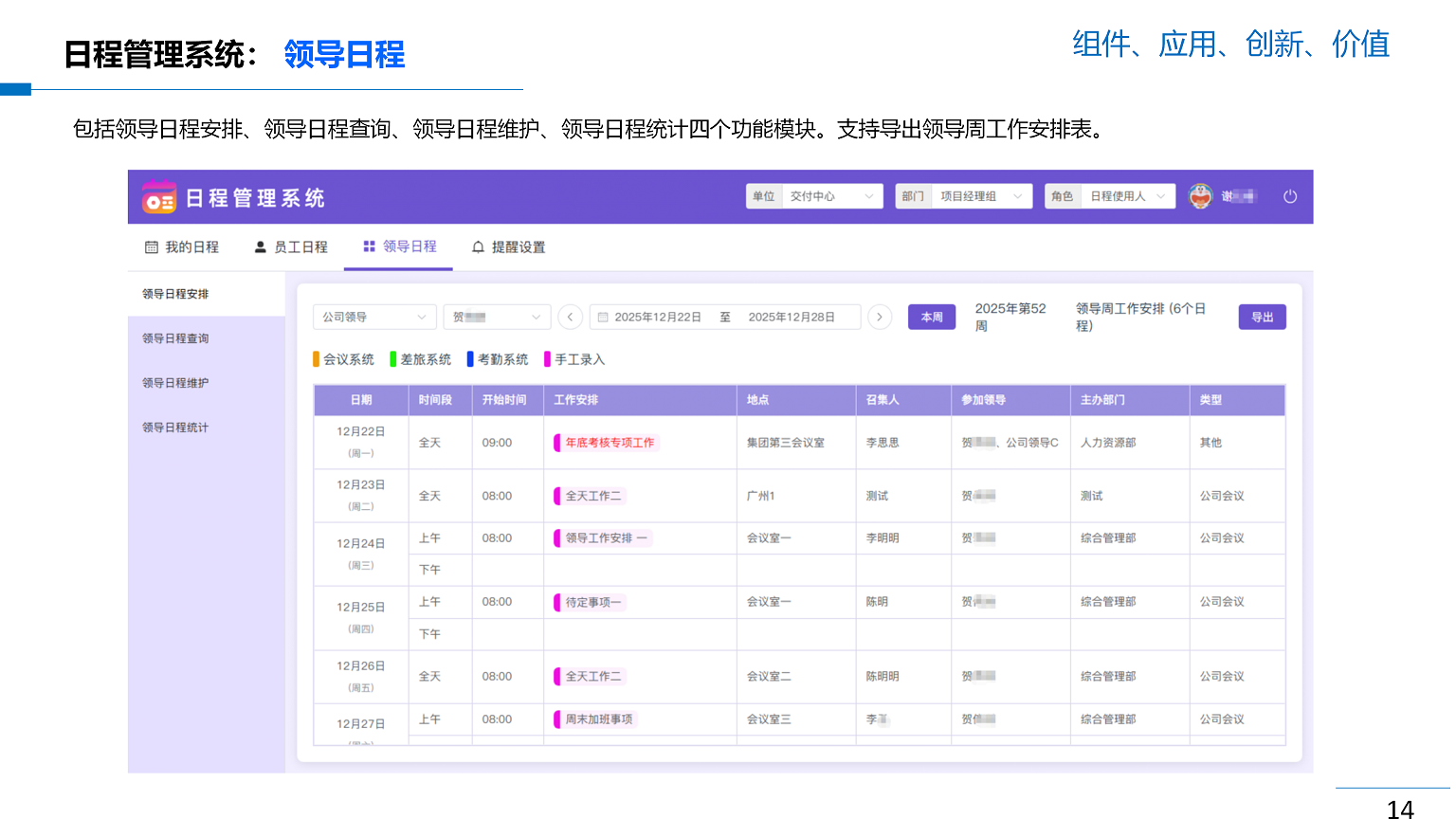Click the user avatar icon

(1201, 196)
